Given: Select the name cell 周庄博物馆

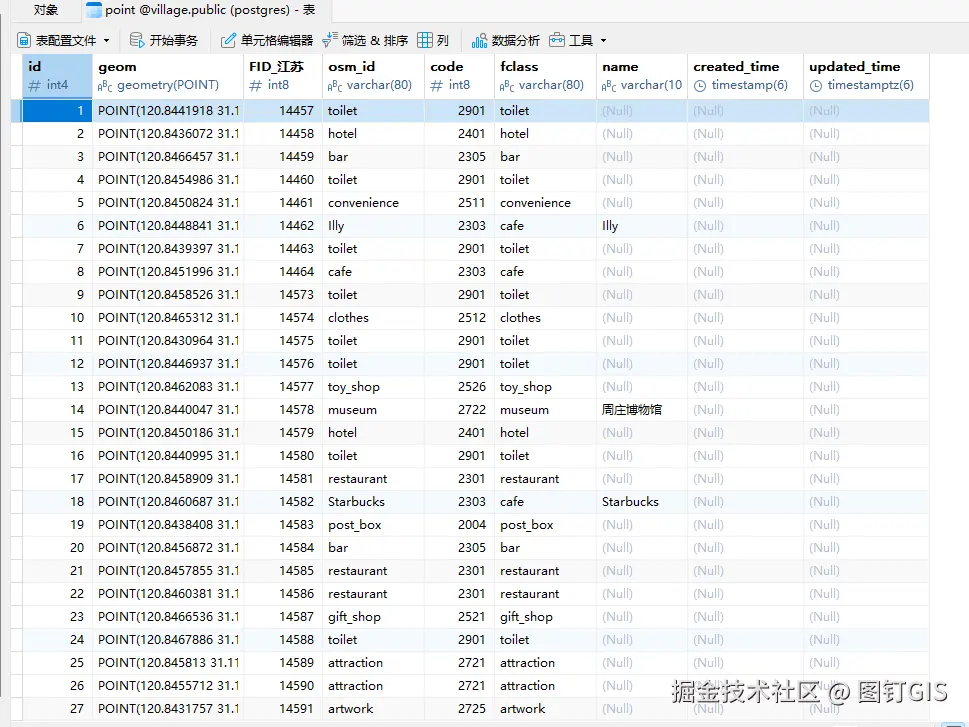Looking at the screenshot, I should tap(641, 410).
